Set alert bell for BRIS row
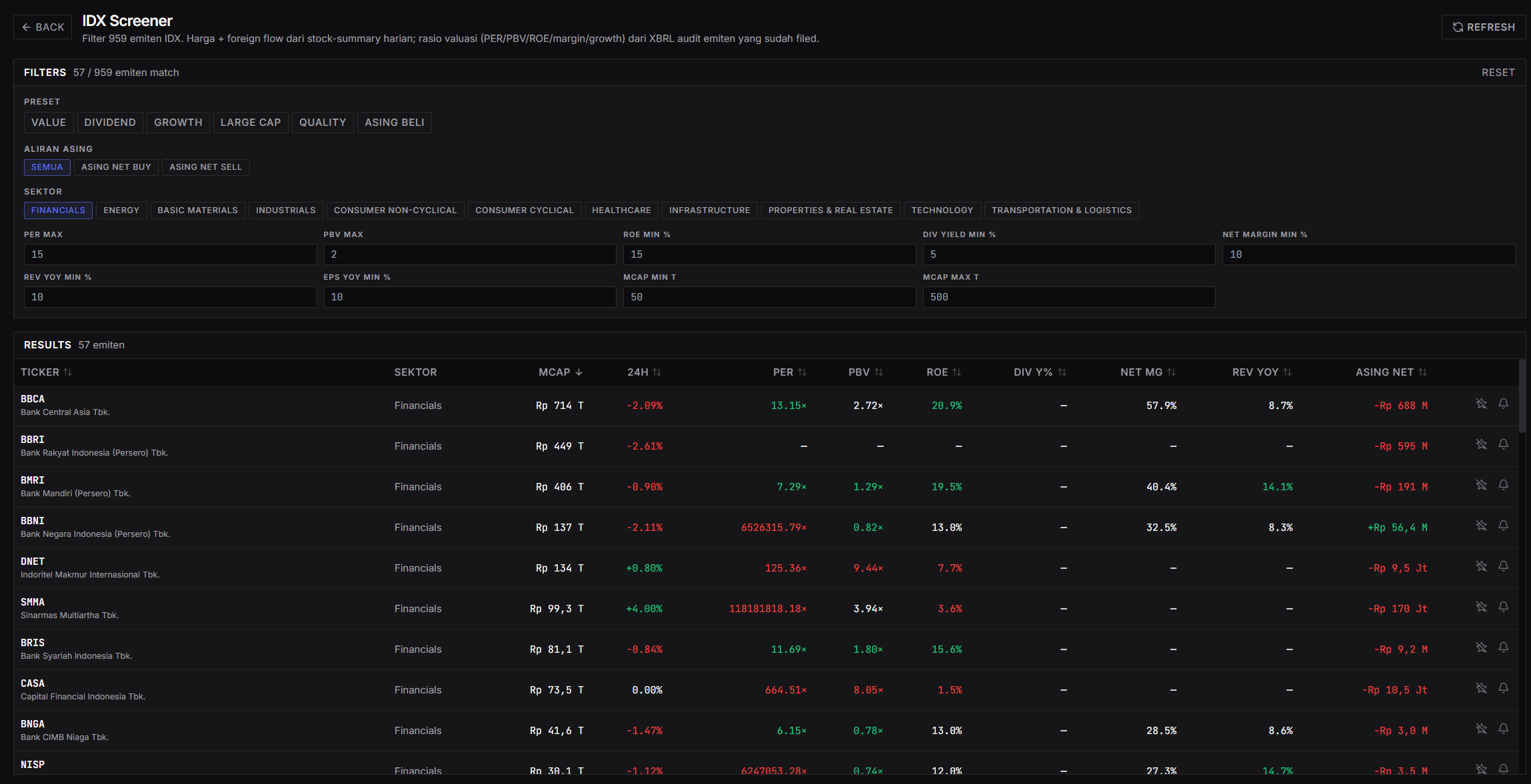Screen dimensions: 1531x784 pos(1504,647)
